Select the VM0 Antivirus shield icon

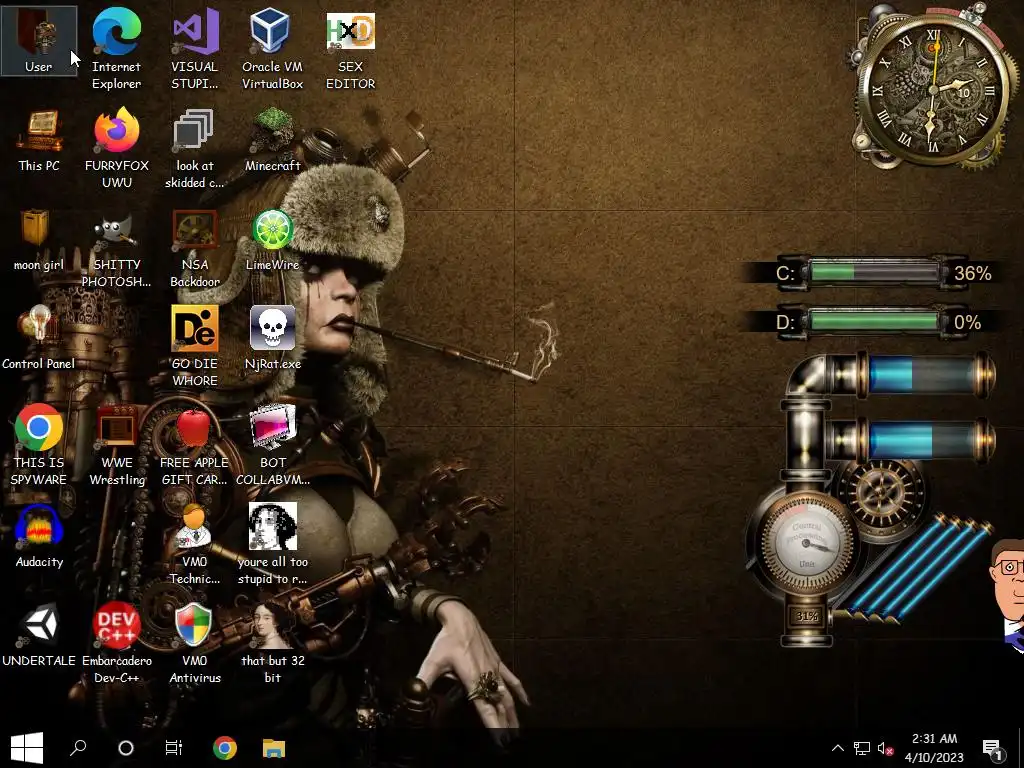tap(195, 643)
